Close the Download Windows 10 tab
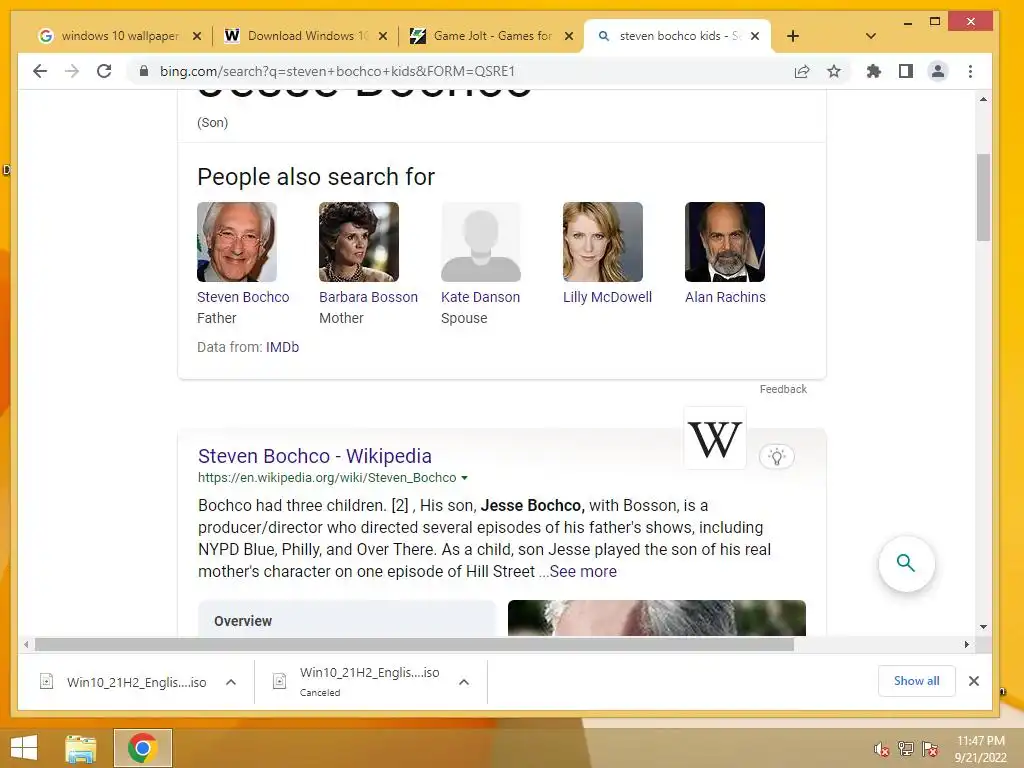Image resolution: width=1024 pixels, height=768 pixels. 383,37
